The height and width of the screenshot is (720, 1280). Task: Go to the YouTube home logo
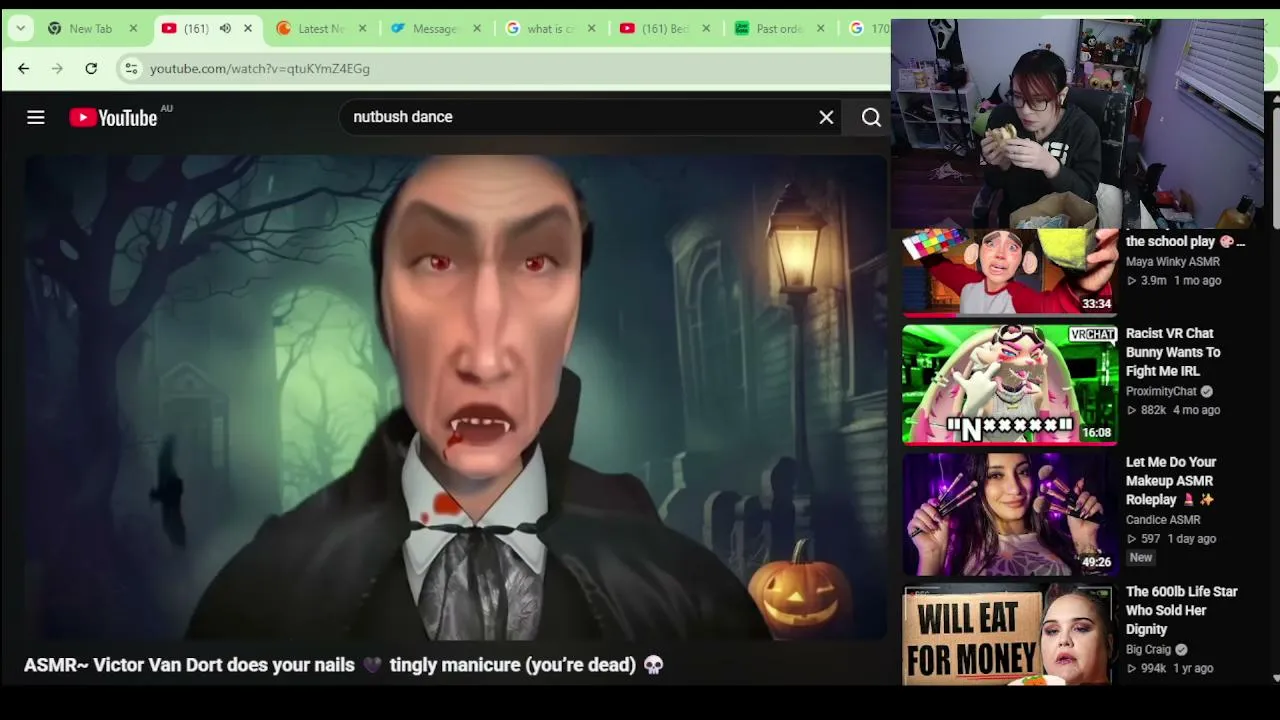113,118
